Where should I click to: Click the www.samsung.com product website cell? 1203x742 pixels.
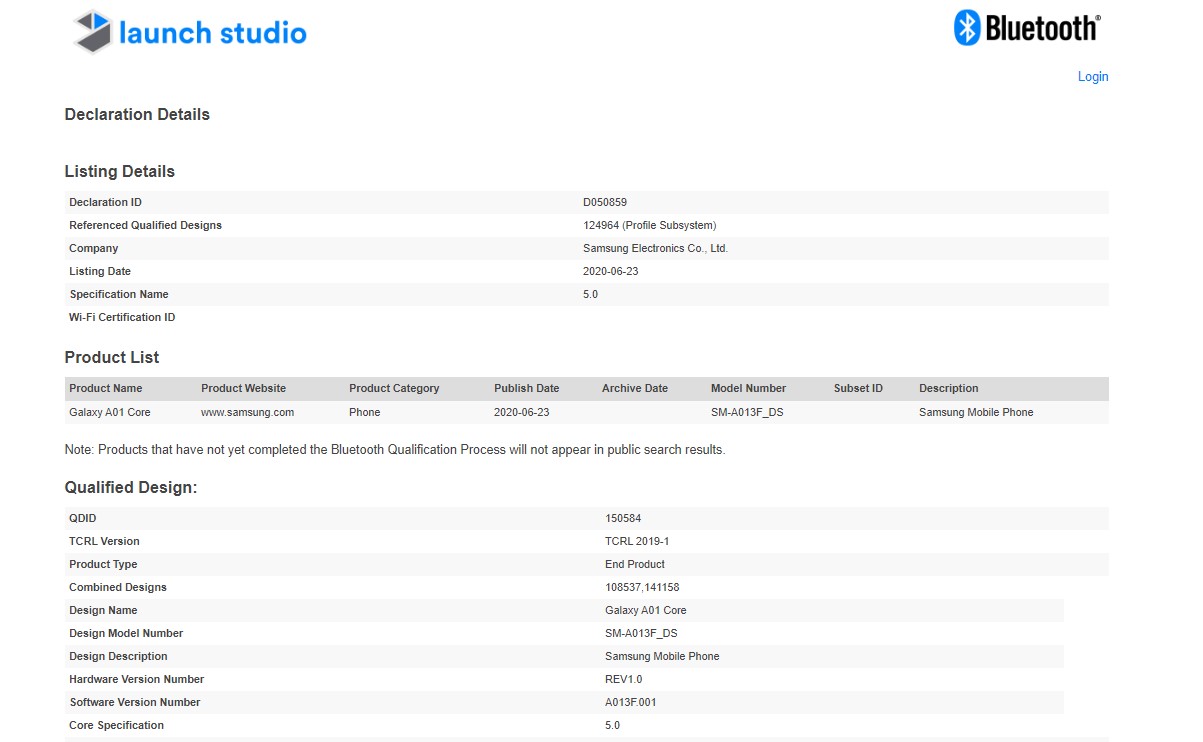click(x=248, y=413)
